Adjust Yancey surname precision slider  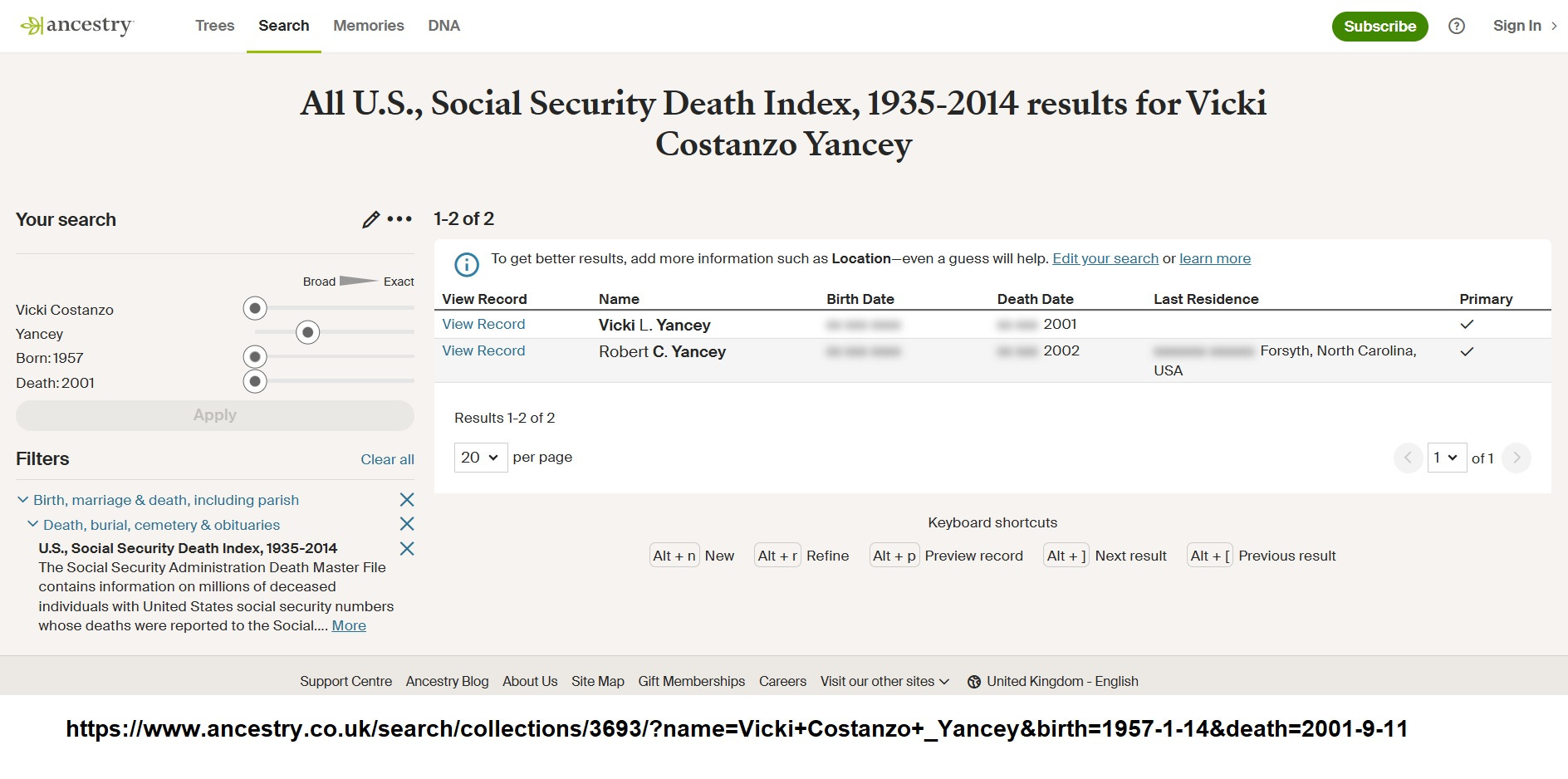[308, 333]
